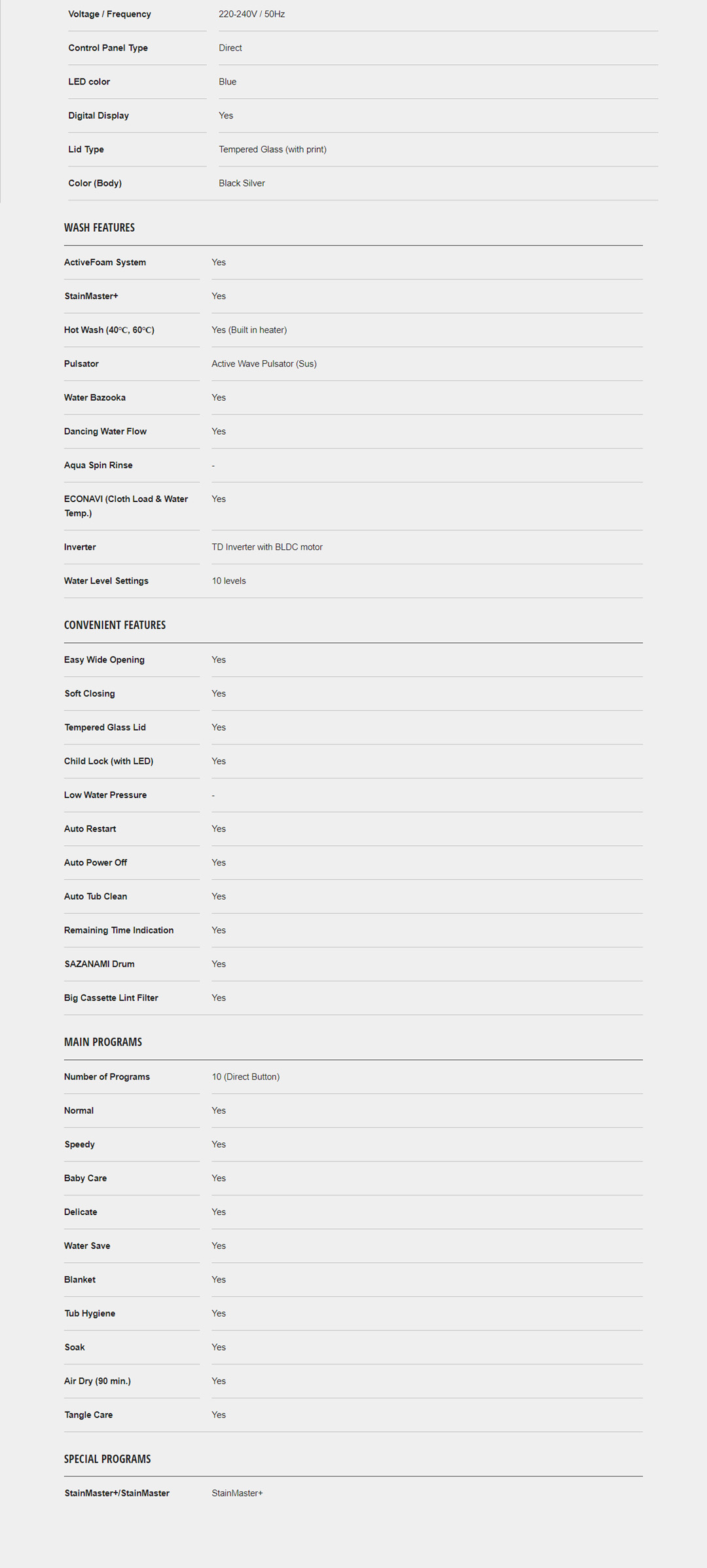Click the 10 (Direct Button) value text
Image resolution: width=707 pixels, height=1568 pixels.
click(x=245, y=1077)
